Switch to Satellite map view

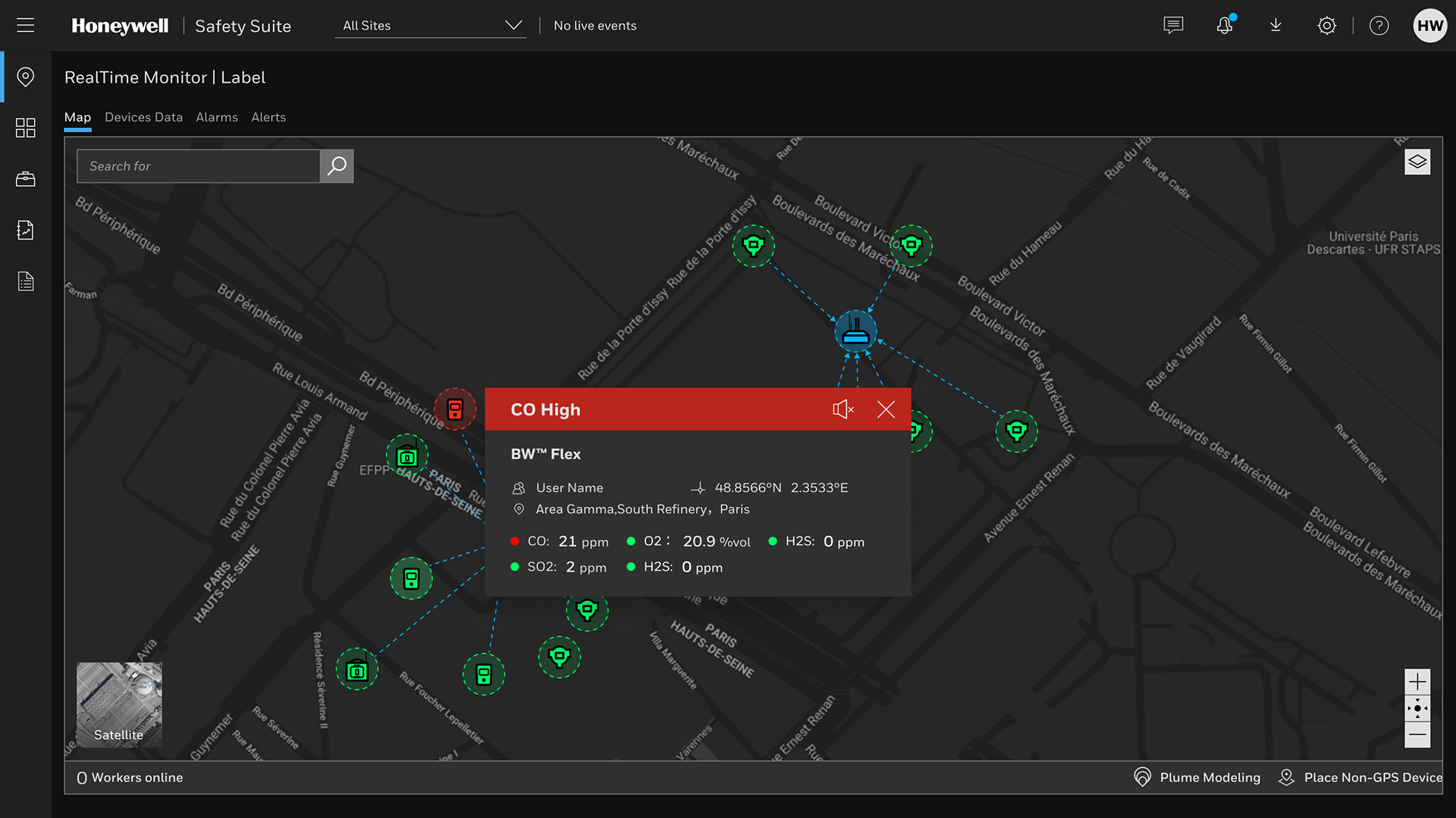pyautogui.click(x=119, y=705)
